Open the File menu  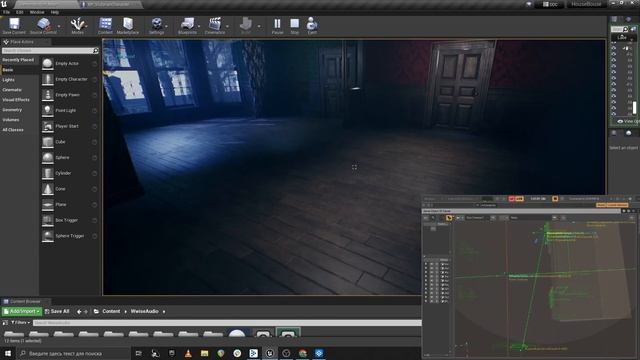[x=6, y=12]
